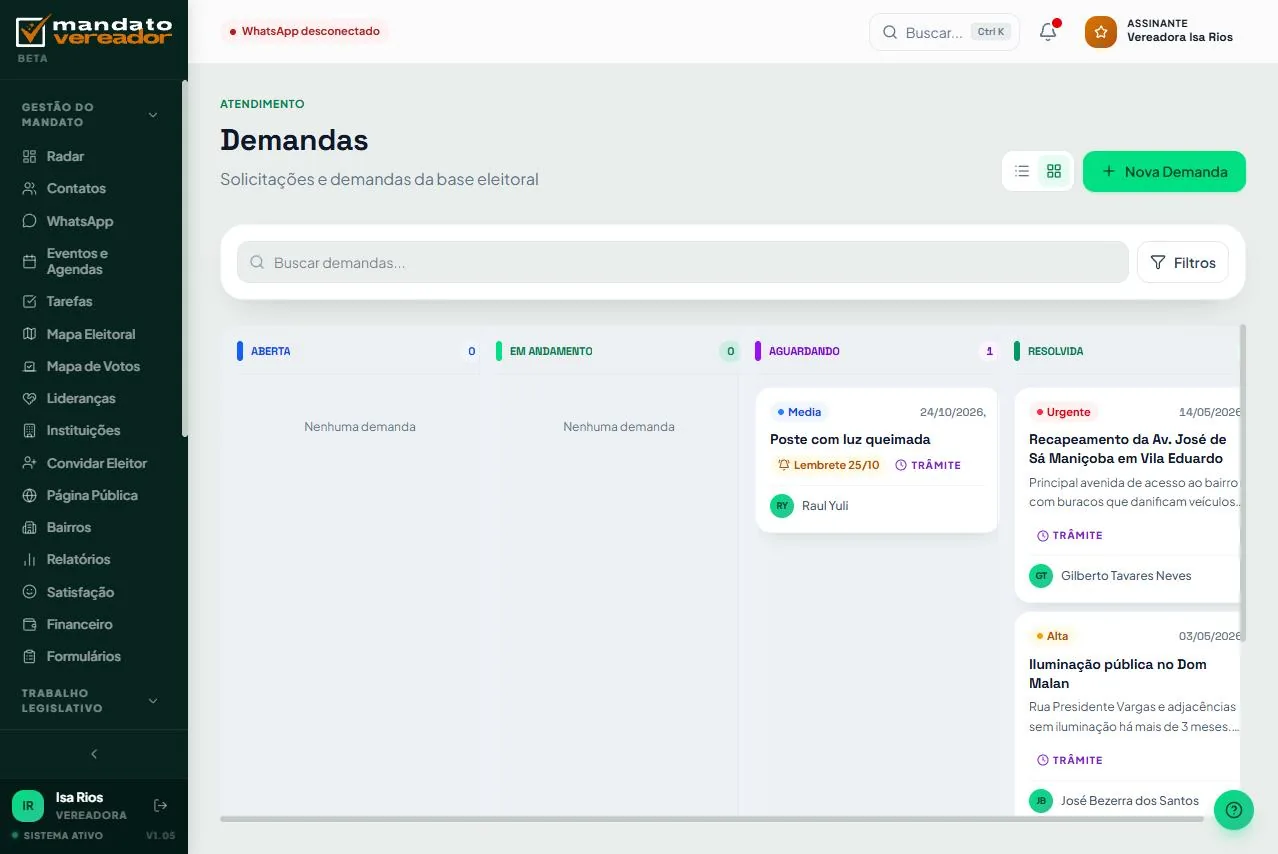This screenshot has height=854, width=1278.
Task: Open Eventos e Agendas page
Action: (94, 261)
